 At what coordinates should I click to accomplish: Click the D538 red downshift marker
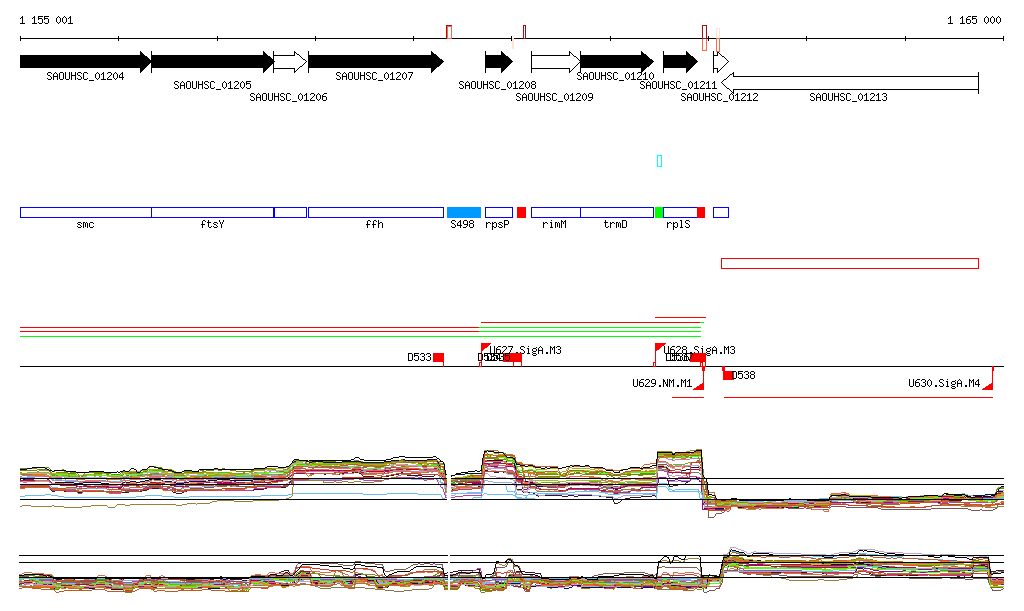pos(728,375)
